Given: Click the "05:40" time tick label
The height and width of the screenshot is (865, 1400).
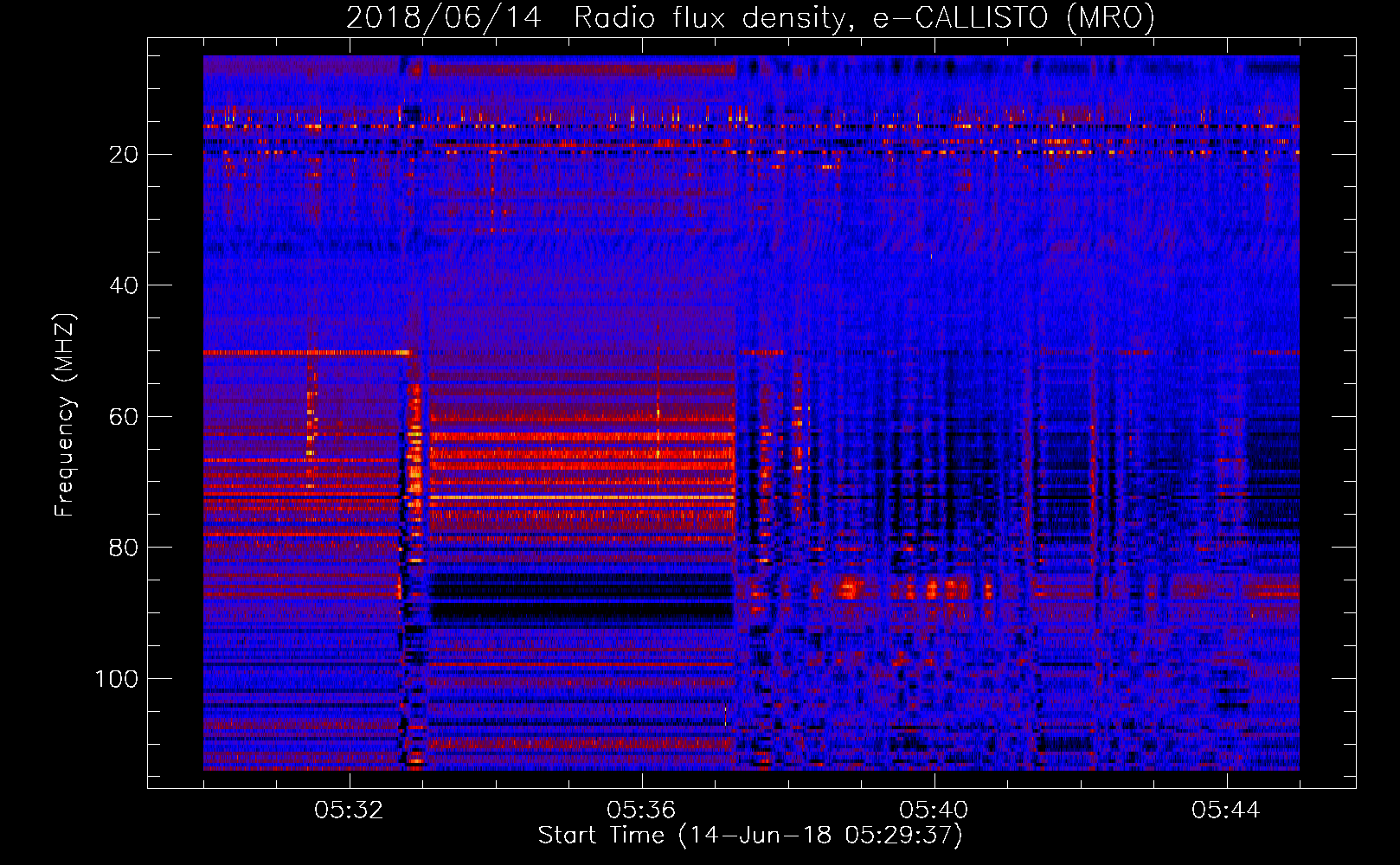Looking at the screenshot, I should (934, 811).
